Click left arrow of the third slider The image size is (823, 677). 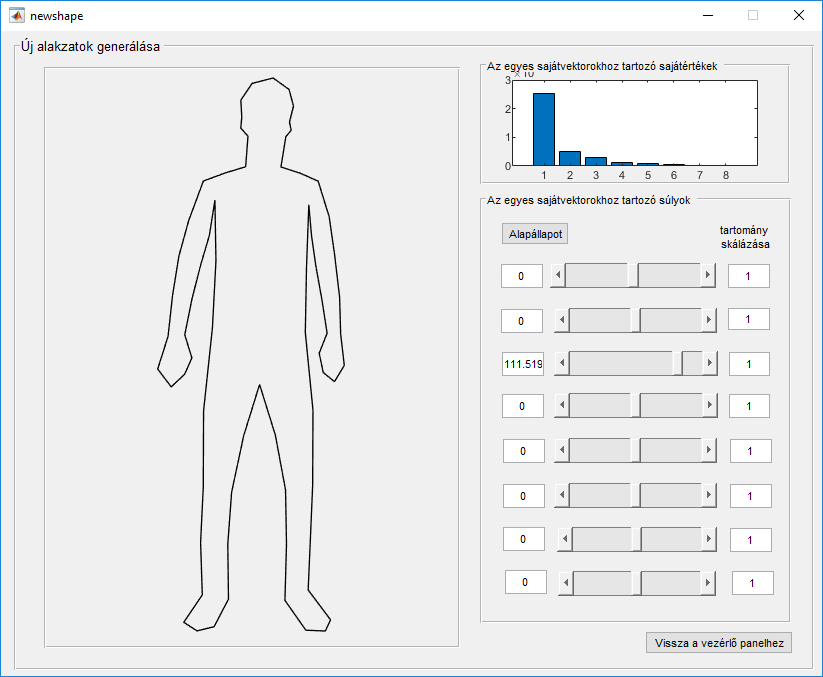(561, 364)
